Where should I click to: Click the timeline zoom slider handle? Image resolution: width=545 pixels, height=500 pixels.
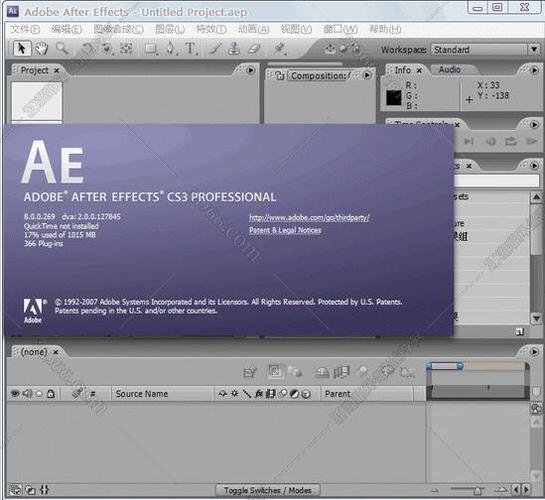click(478, 490)
